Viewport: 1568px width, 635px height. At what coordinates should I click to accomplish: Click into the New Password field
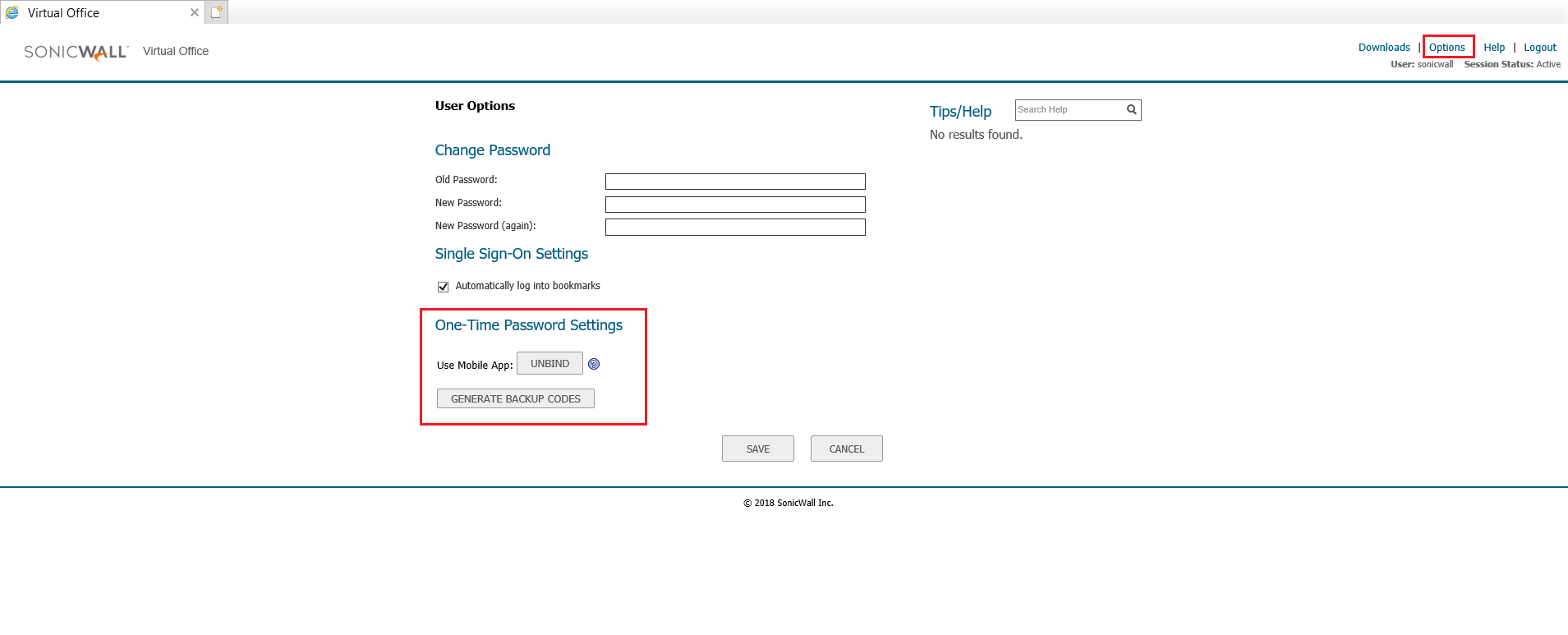(734, 205)
